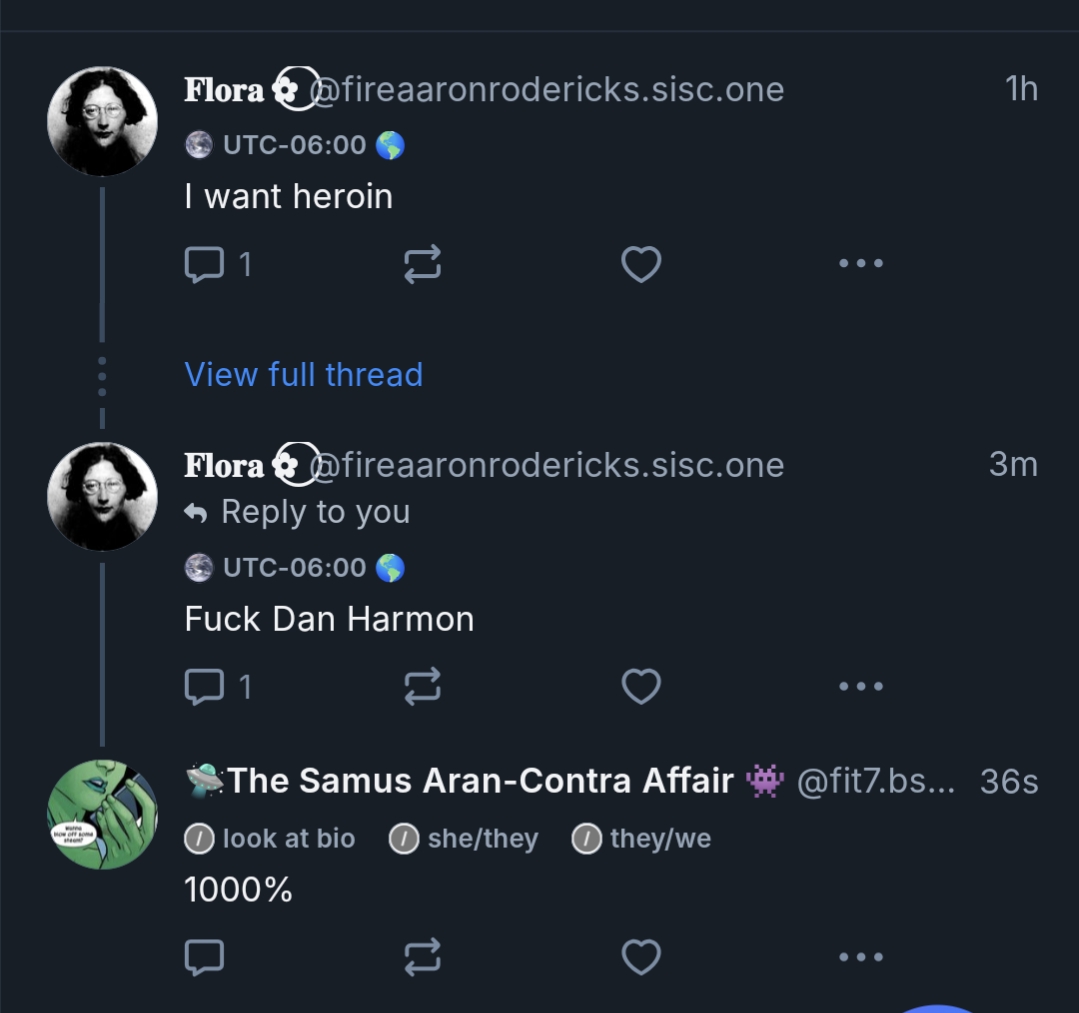The image size is (1079, 1013).
Task: Open View full thread link
Action: [x=303, y=374]
